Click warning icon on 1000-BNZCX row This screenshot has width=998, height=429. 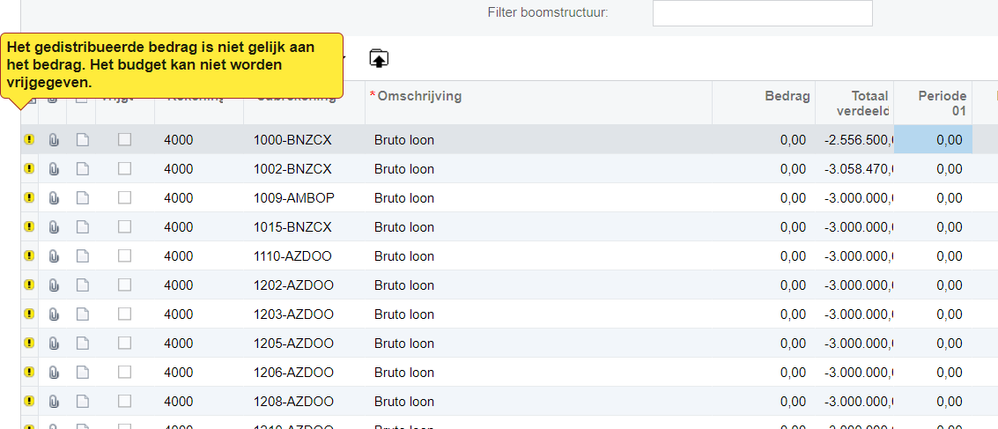(x=29, y=139)
